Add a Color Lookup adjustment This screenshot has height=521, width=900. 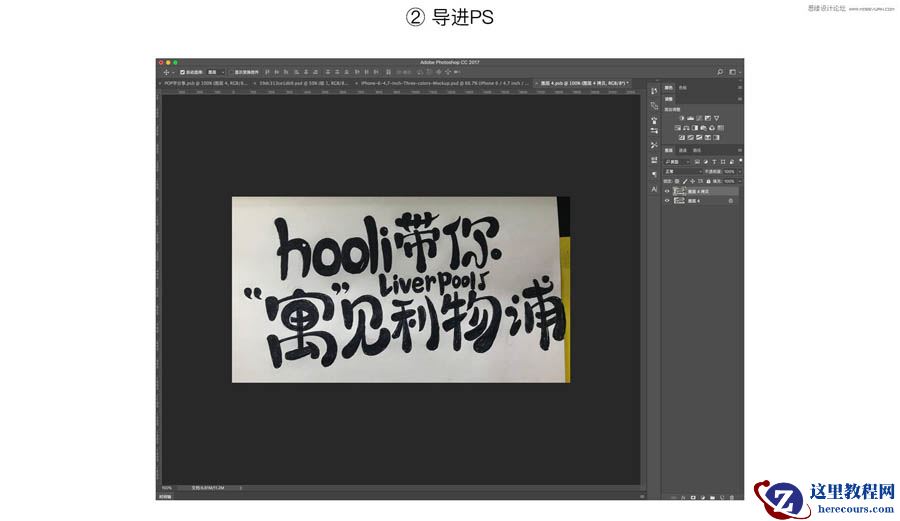(x=720, y=128)
